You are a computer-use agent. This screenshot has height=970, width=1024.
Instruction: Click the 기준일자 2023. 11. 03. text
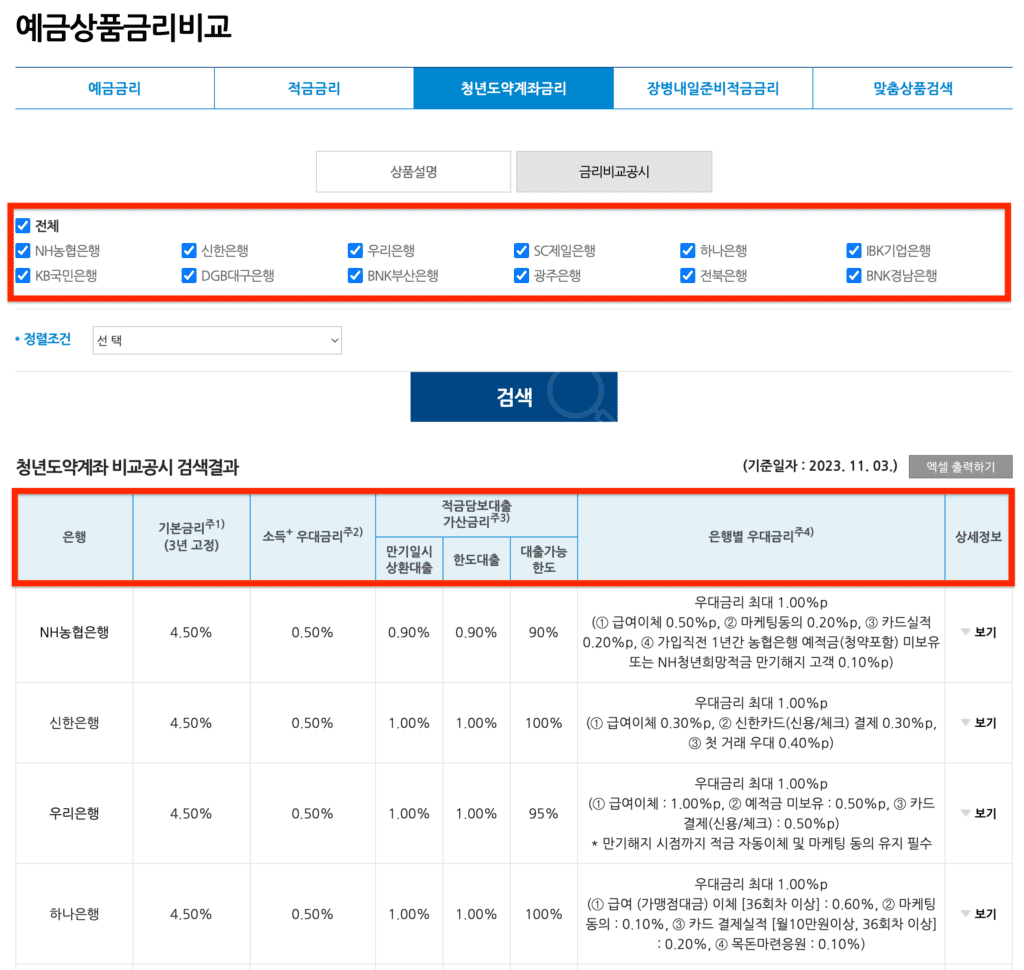tap(820, 466)
